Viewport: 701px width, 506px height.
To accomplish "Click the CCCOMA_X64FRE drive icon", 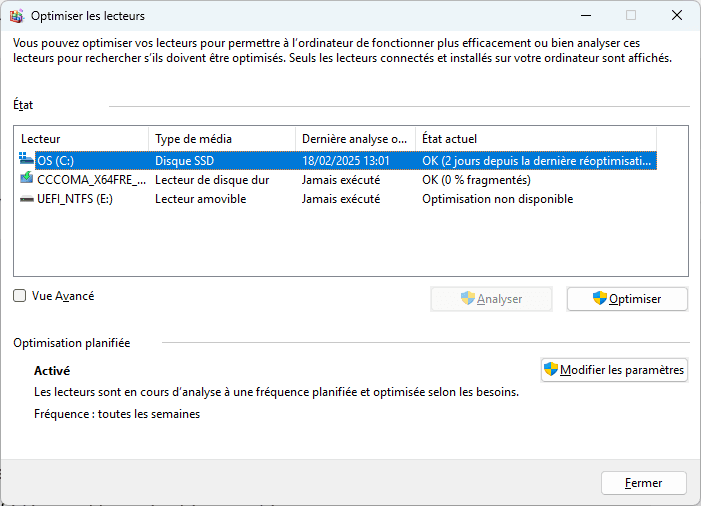I will point(27,178).
